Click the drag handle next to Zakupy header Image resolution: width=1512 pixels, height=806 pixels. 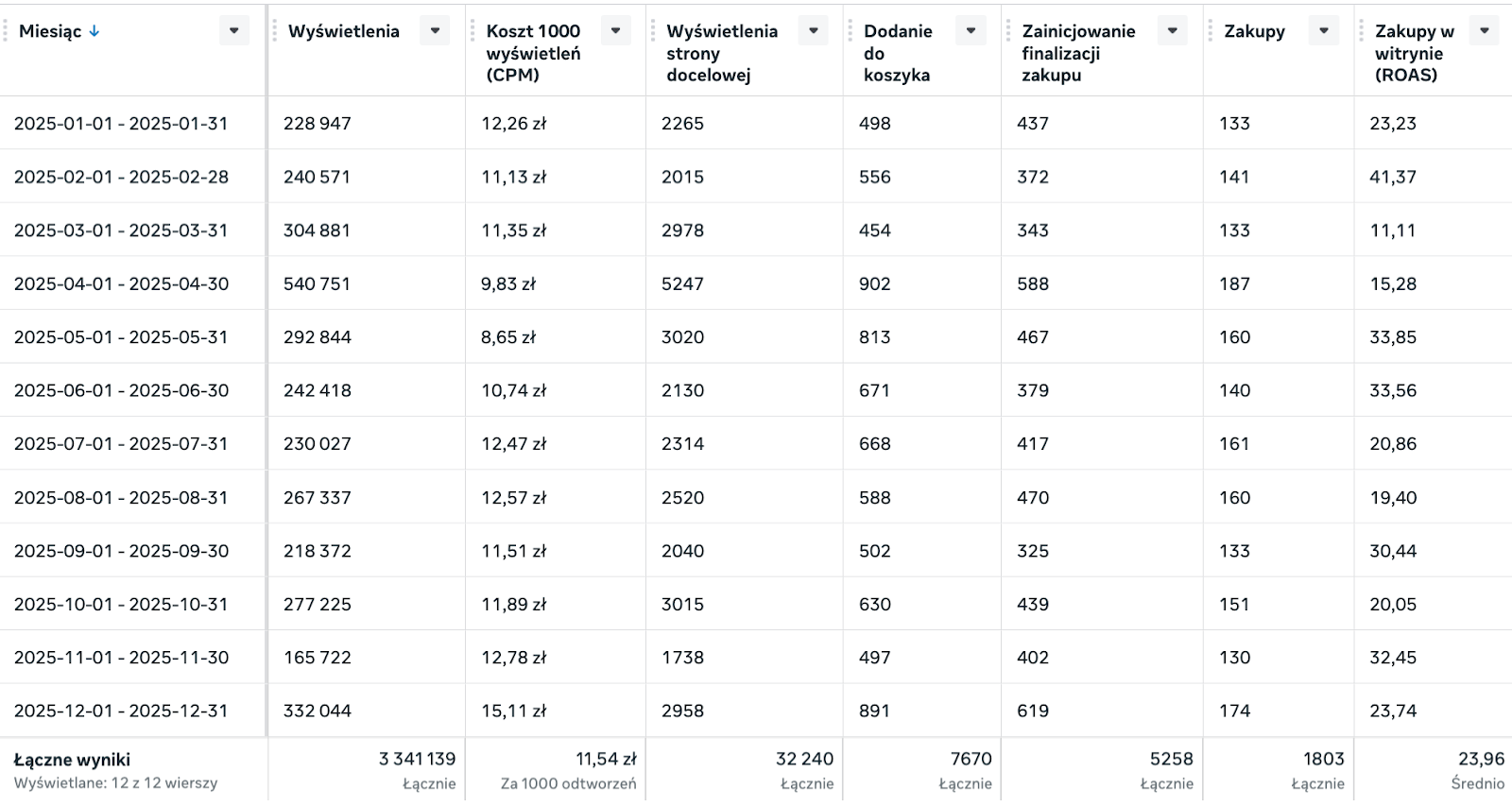[x=1211, y=31]
